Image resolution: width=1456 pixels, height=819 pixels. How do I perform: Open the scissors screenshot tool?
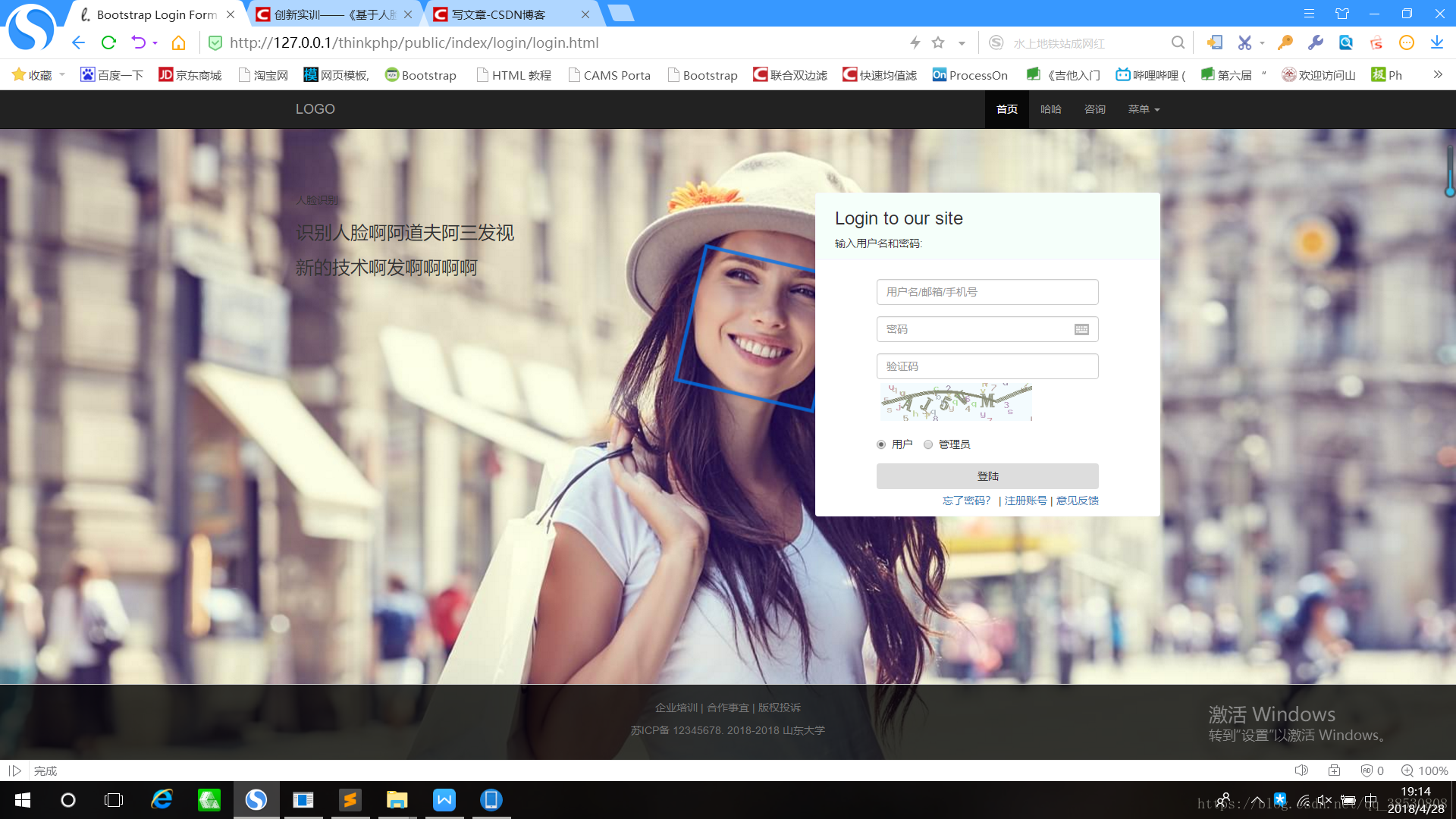pyautogui.click(x=1244, y=42)
